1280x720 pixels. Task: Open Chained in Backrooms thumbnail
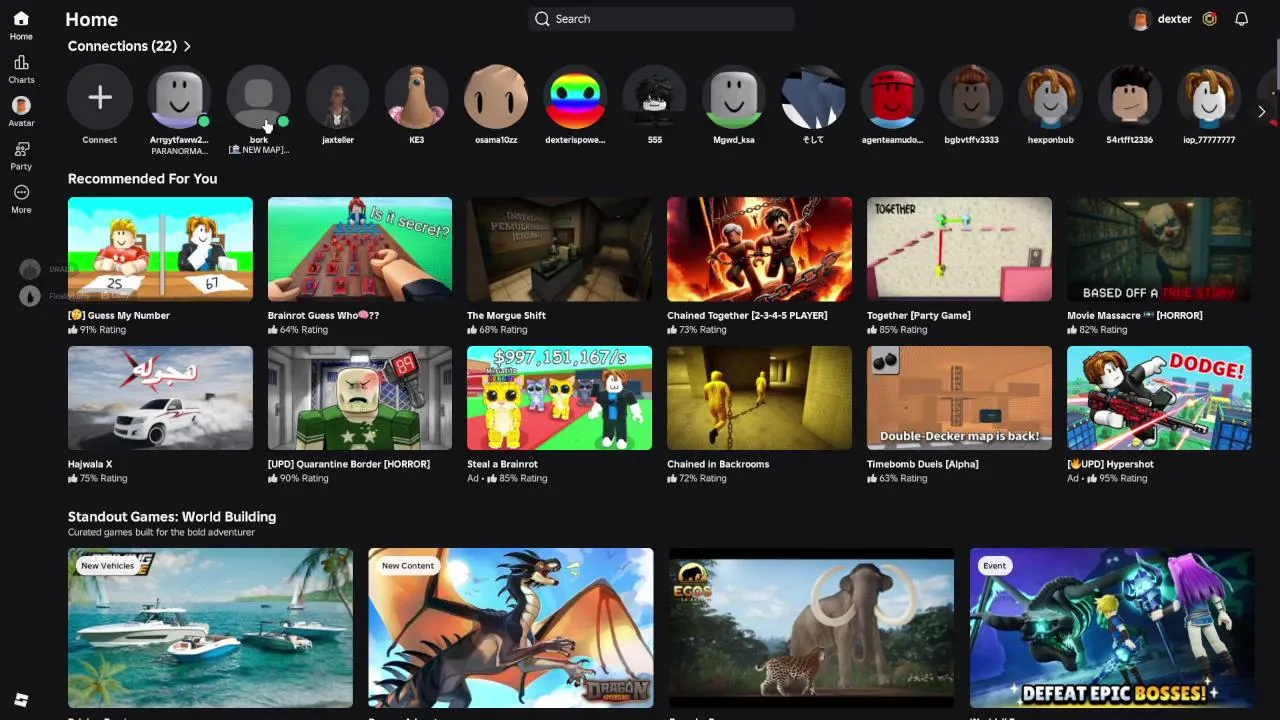[x=759, y=398]
